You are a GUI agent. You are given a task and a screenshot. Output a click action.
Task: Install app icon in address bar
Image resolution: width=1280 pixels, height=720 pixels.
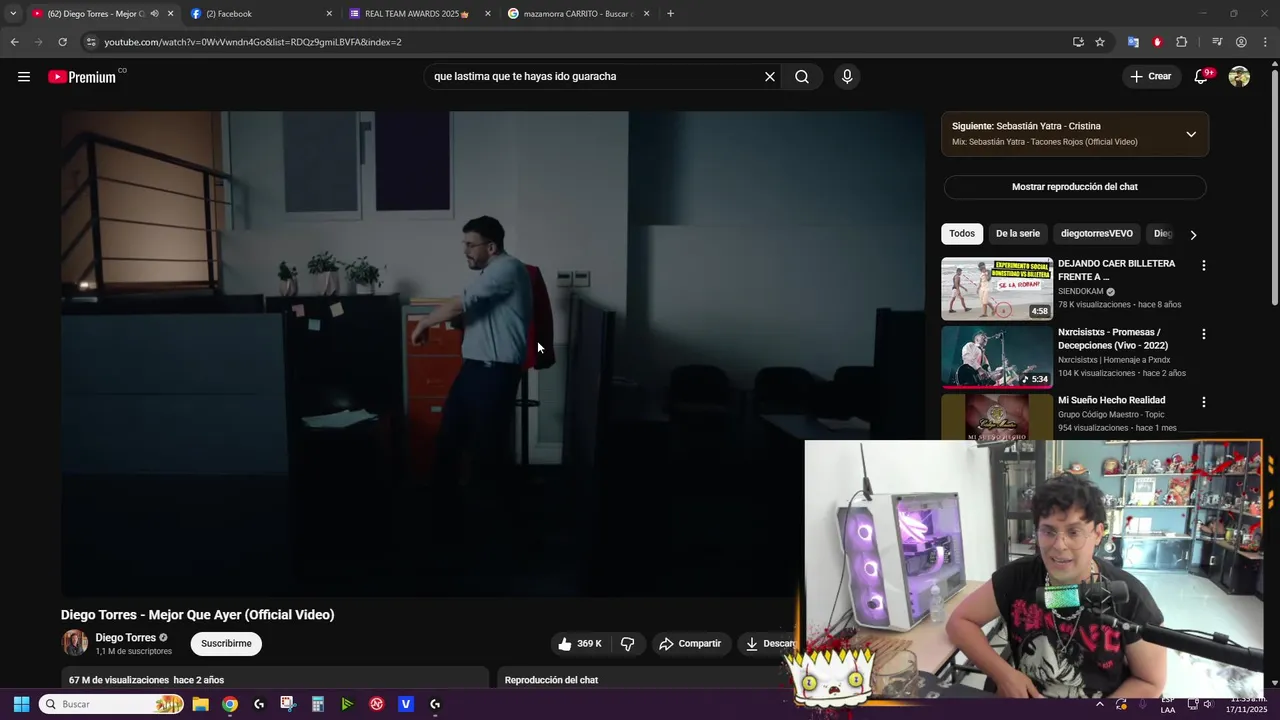1078,42
